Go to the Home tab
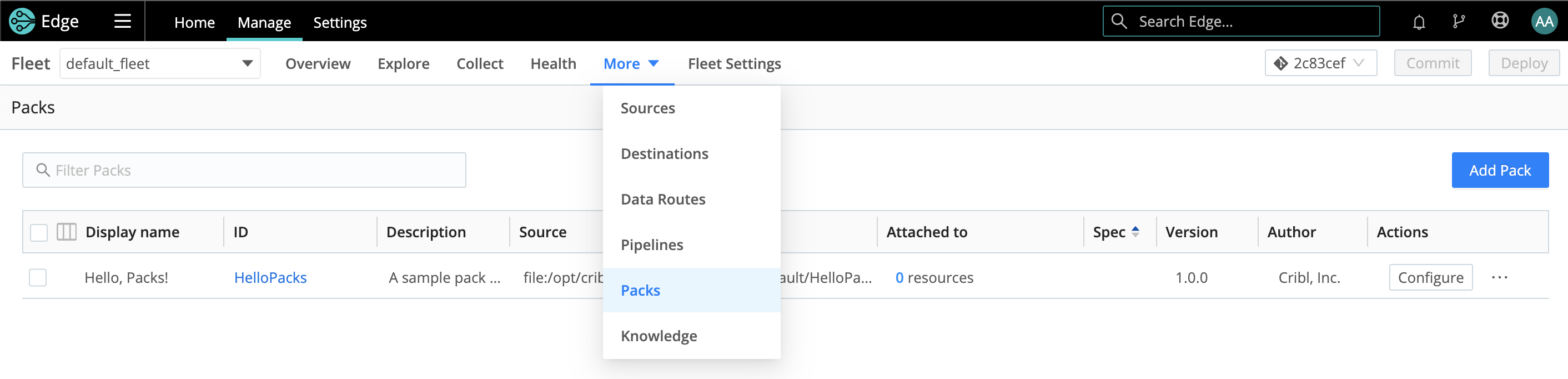 195,23
